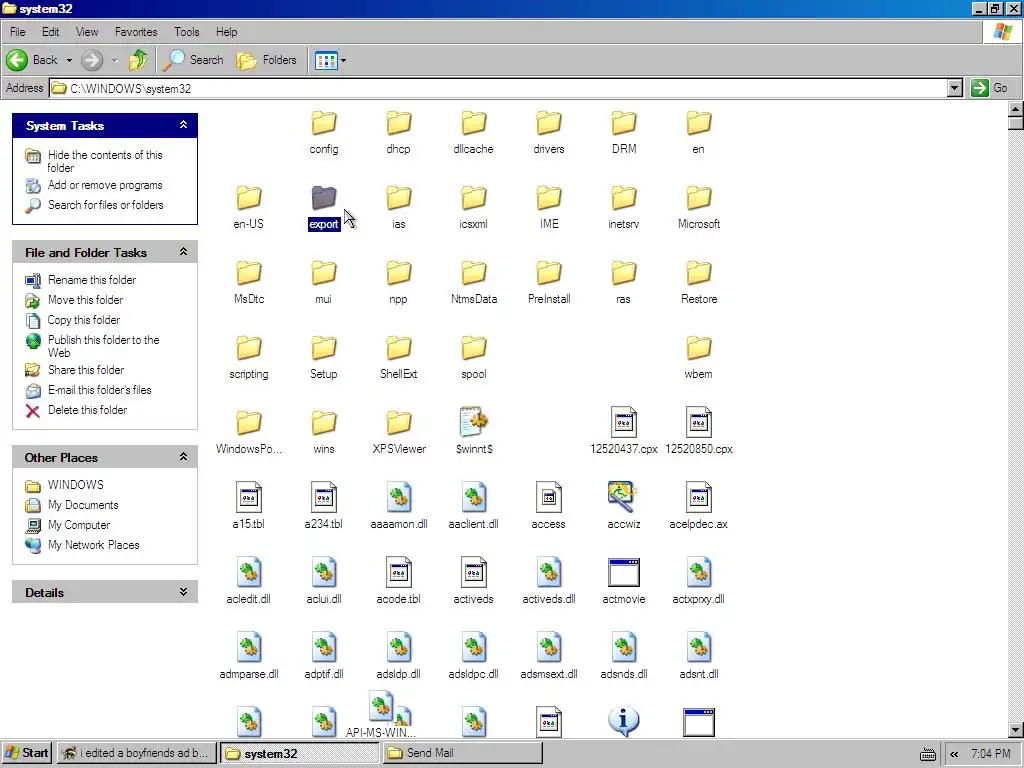Viewport: 1024px width, 768px height.
Task: Open the Favorites menu
Action: pos(136,32)
